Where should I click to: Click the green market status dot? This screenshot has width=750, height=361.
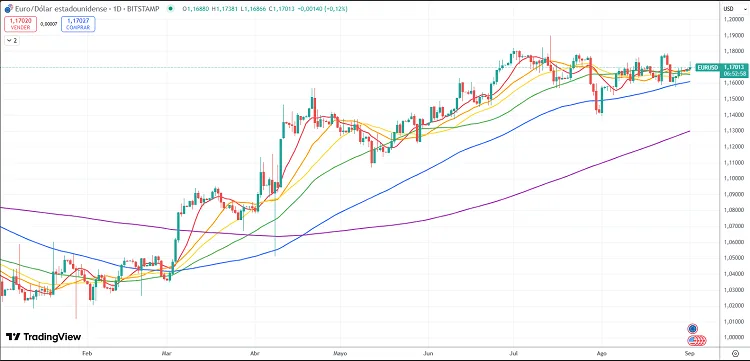coord(170,8)
